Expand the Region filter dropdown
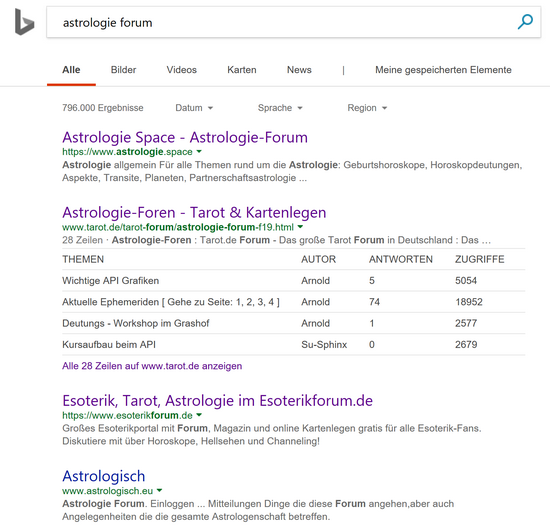550x528 pixels. coord(367,108)
